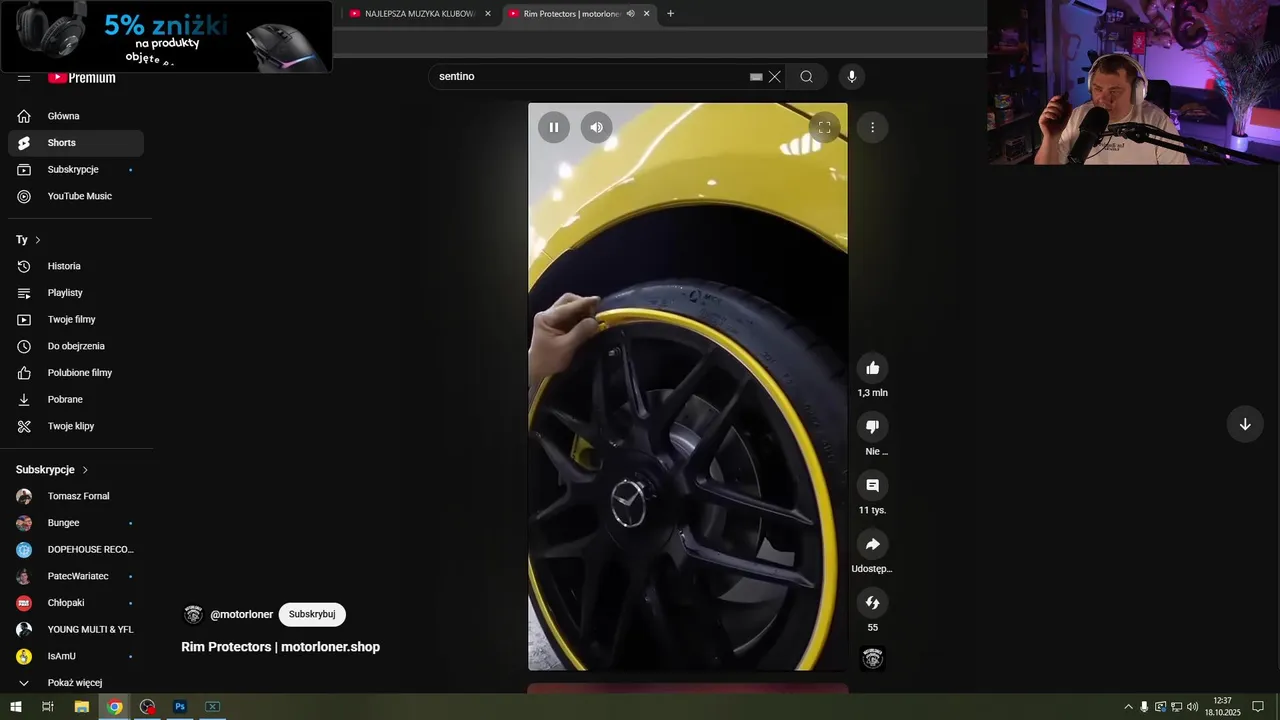1280x720 pixels.
Task: Click the 5% zniżki ad banner
Action: 166,36
